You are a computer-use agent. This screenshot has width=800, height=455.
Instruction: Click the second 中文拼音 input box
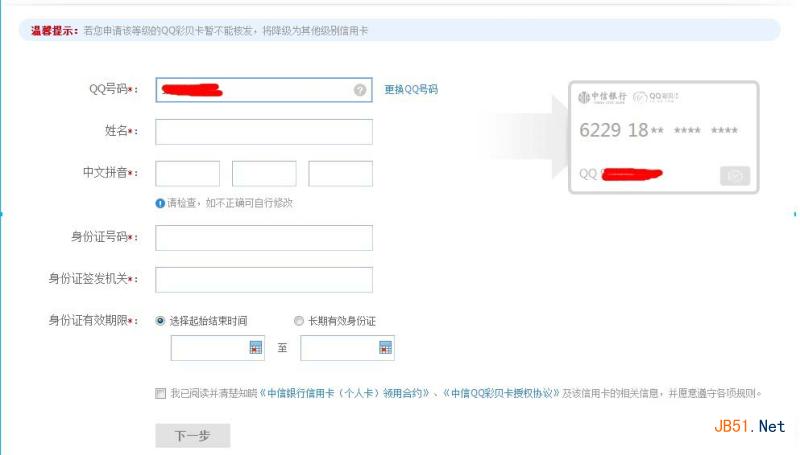tap(264, 173)
